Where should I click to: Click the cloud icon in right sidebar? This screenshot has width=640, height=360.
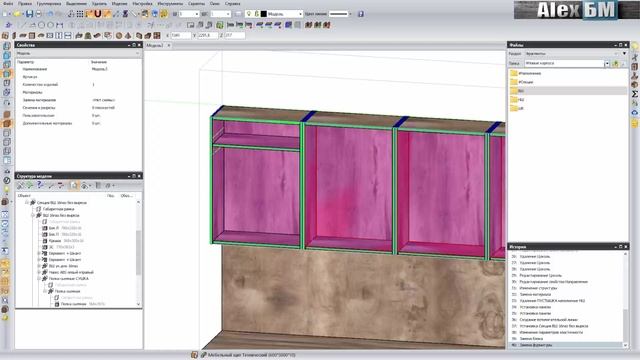635,113
